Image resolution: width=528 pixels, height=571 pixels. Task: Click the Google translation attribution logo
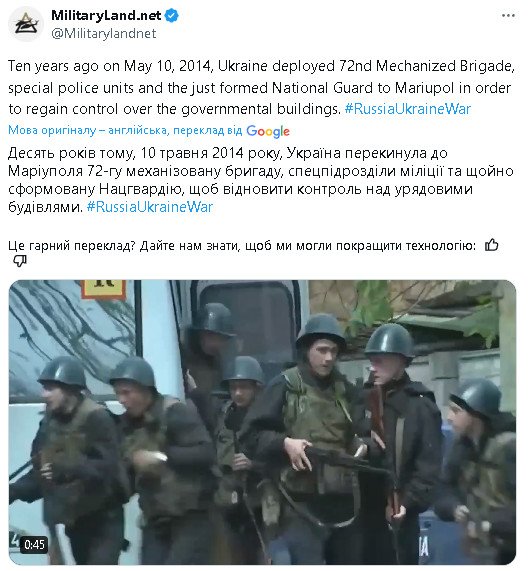point(268,131)
